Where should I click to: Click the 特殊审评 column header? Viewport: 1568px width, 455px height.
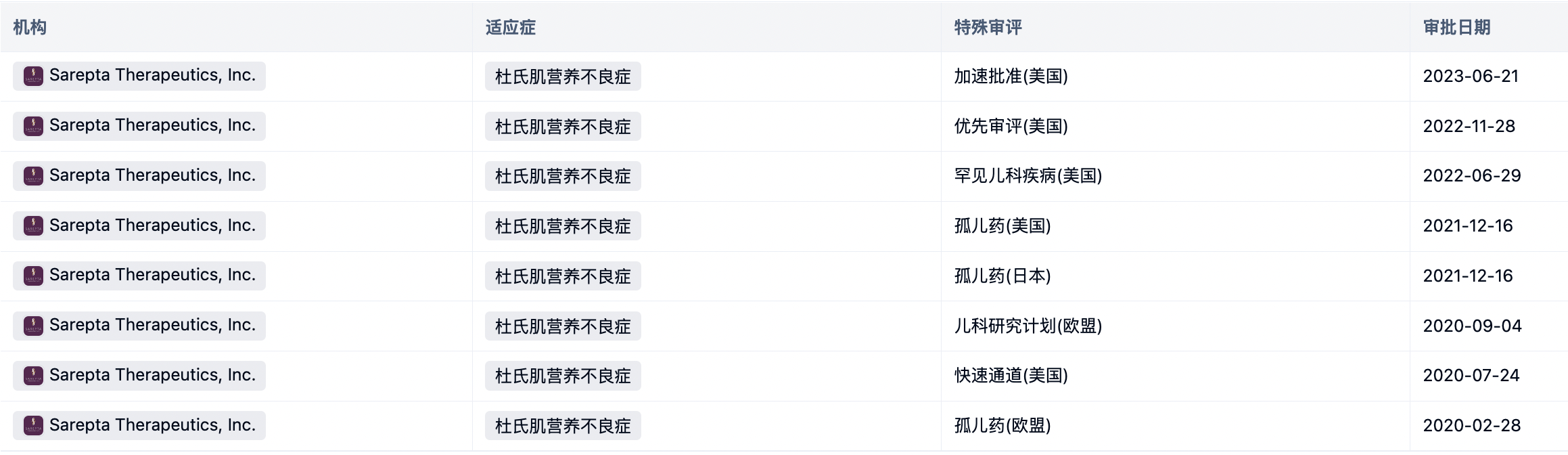click(x=988, y=27)
